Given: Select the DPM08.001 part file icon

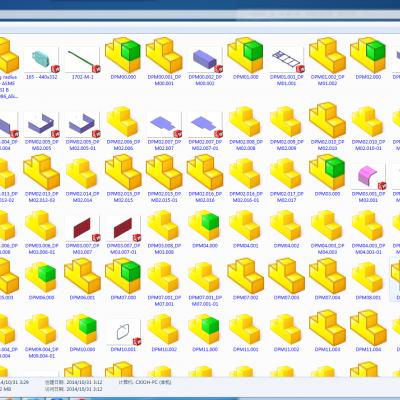Looking at the screenshot, I should (x=368, y=277).
